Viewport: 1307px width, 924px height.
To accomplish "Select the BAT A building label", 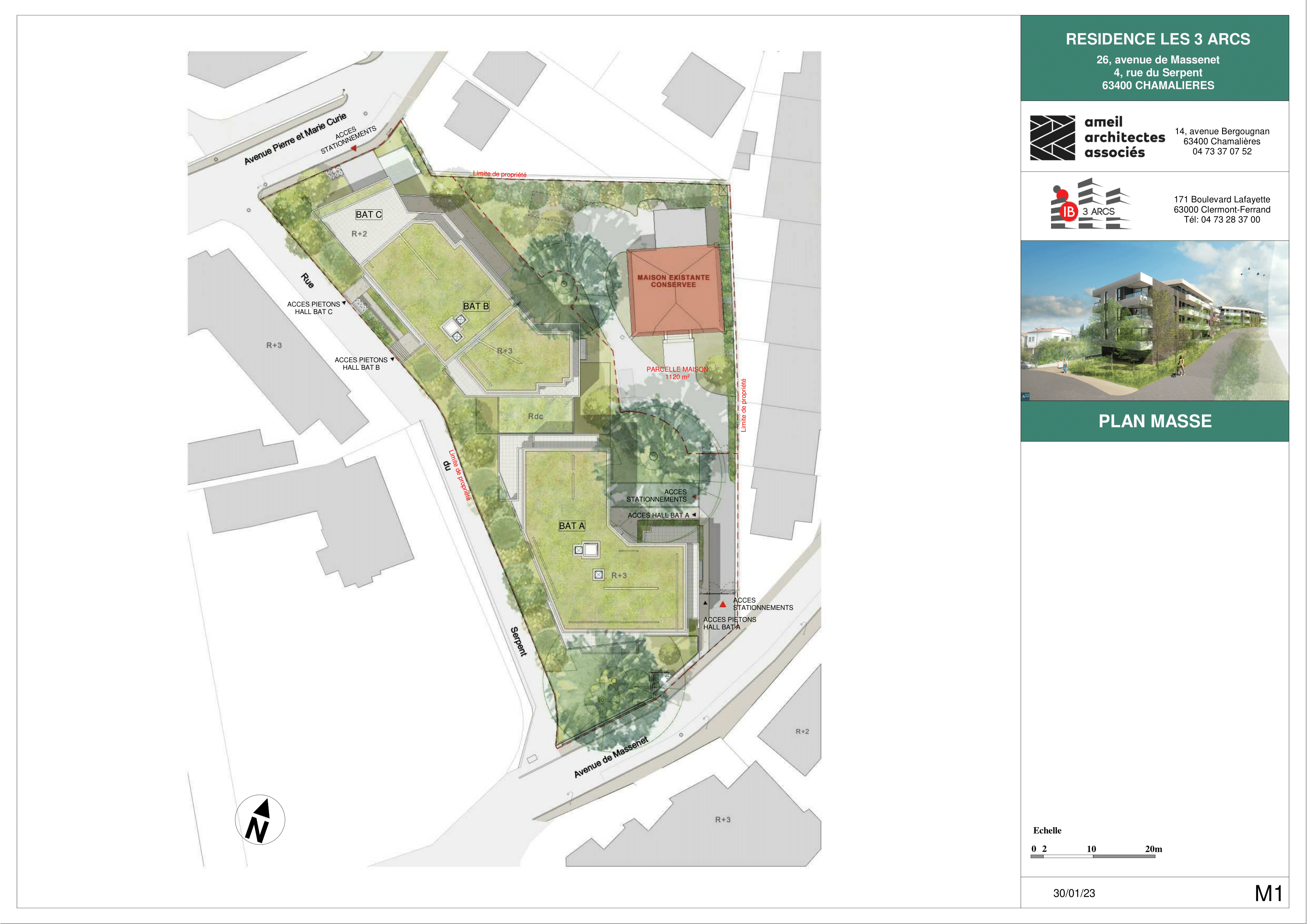I will coord(572,526).
